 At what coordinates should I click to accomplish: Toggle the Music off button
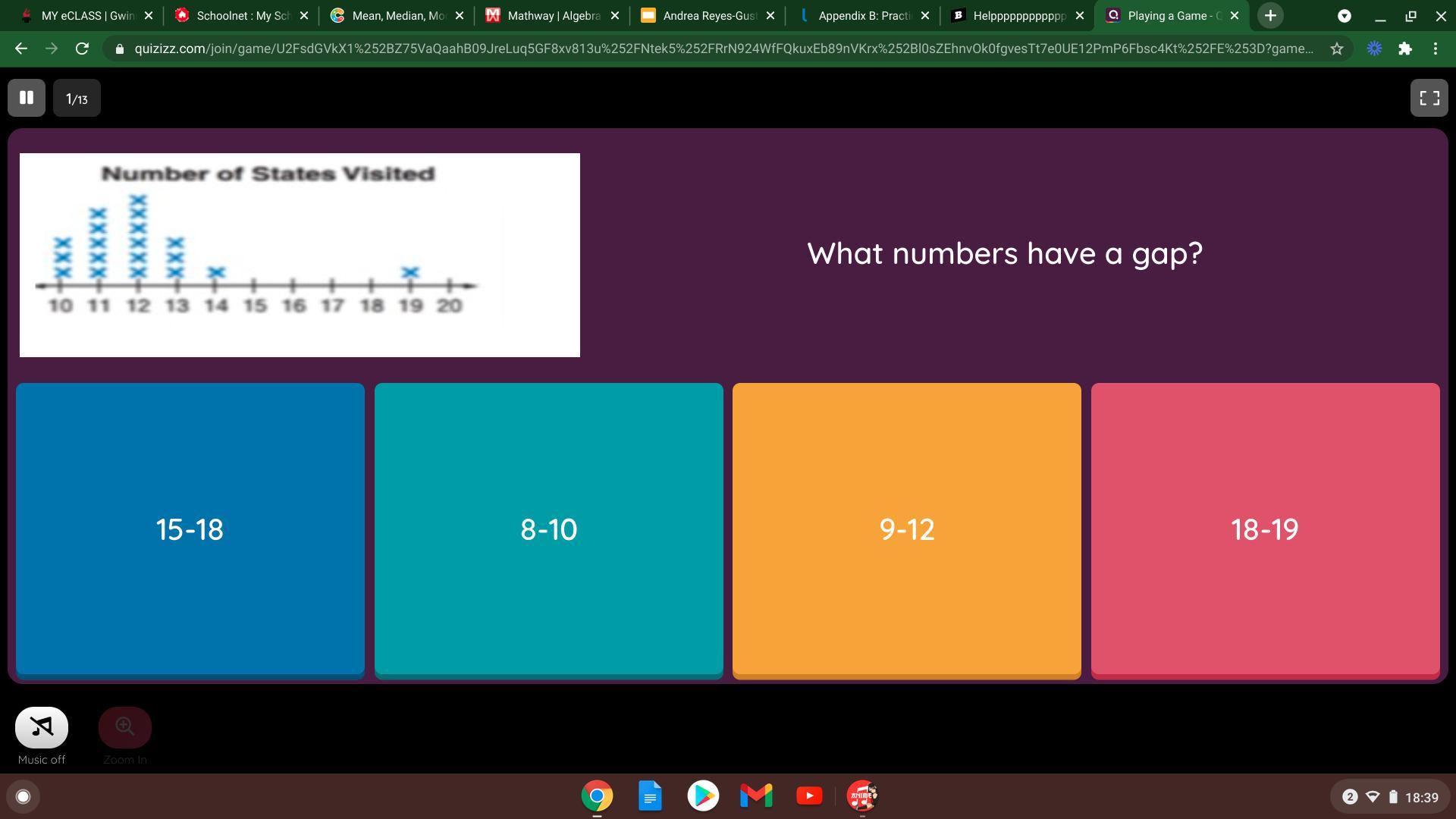pyautogui.click(x=42, y=727)
